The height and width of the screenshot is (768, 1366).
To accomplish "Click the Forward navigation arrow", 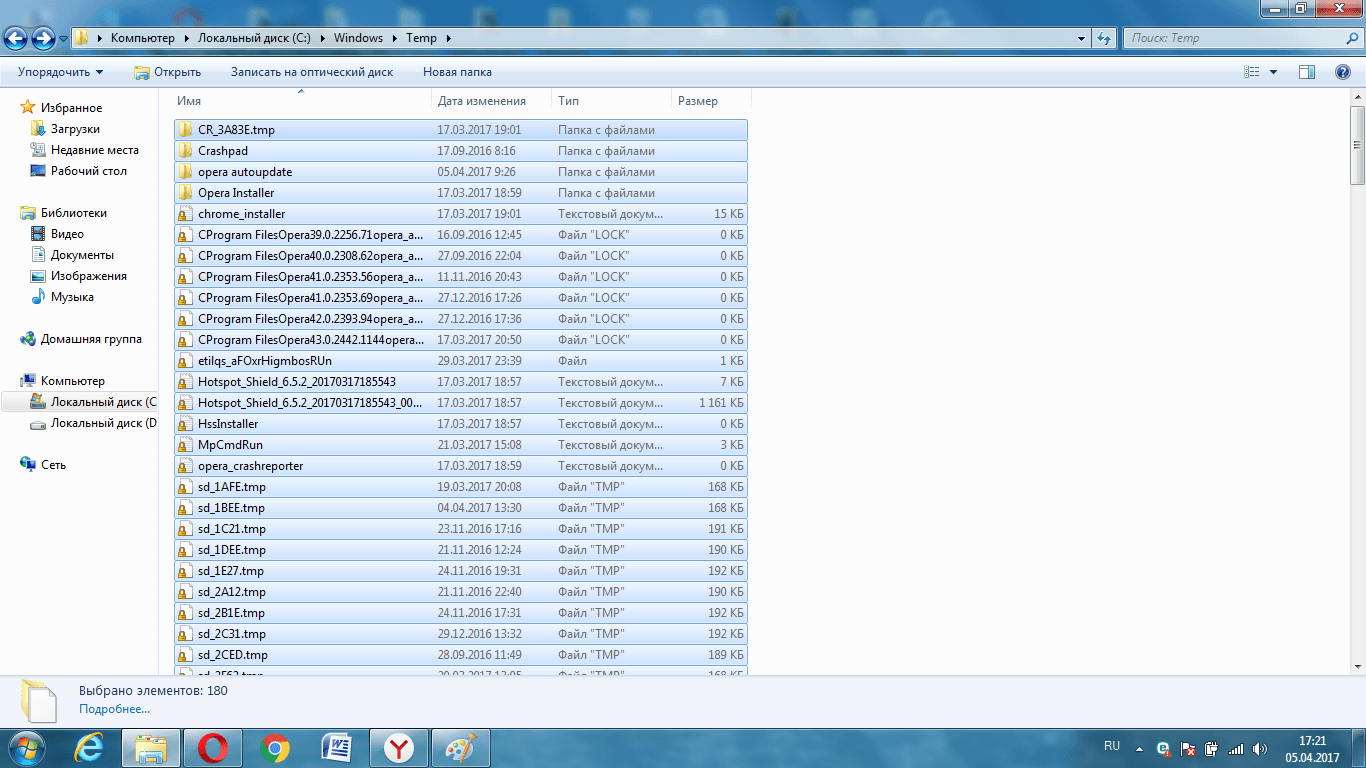I will pos(43,39).
